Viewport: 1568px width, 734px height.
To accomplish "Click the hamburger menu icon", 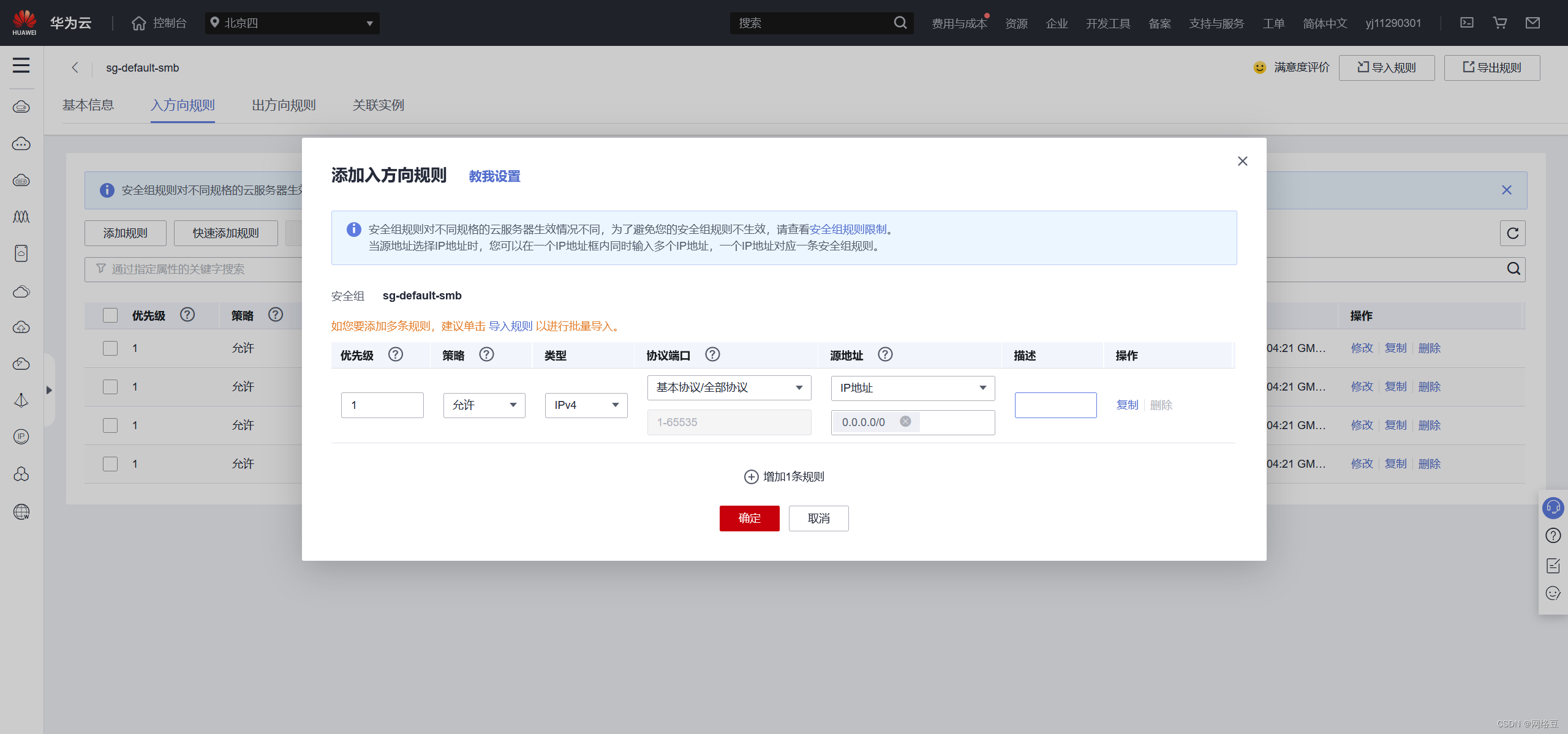I will [x=21, y=66].
